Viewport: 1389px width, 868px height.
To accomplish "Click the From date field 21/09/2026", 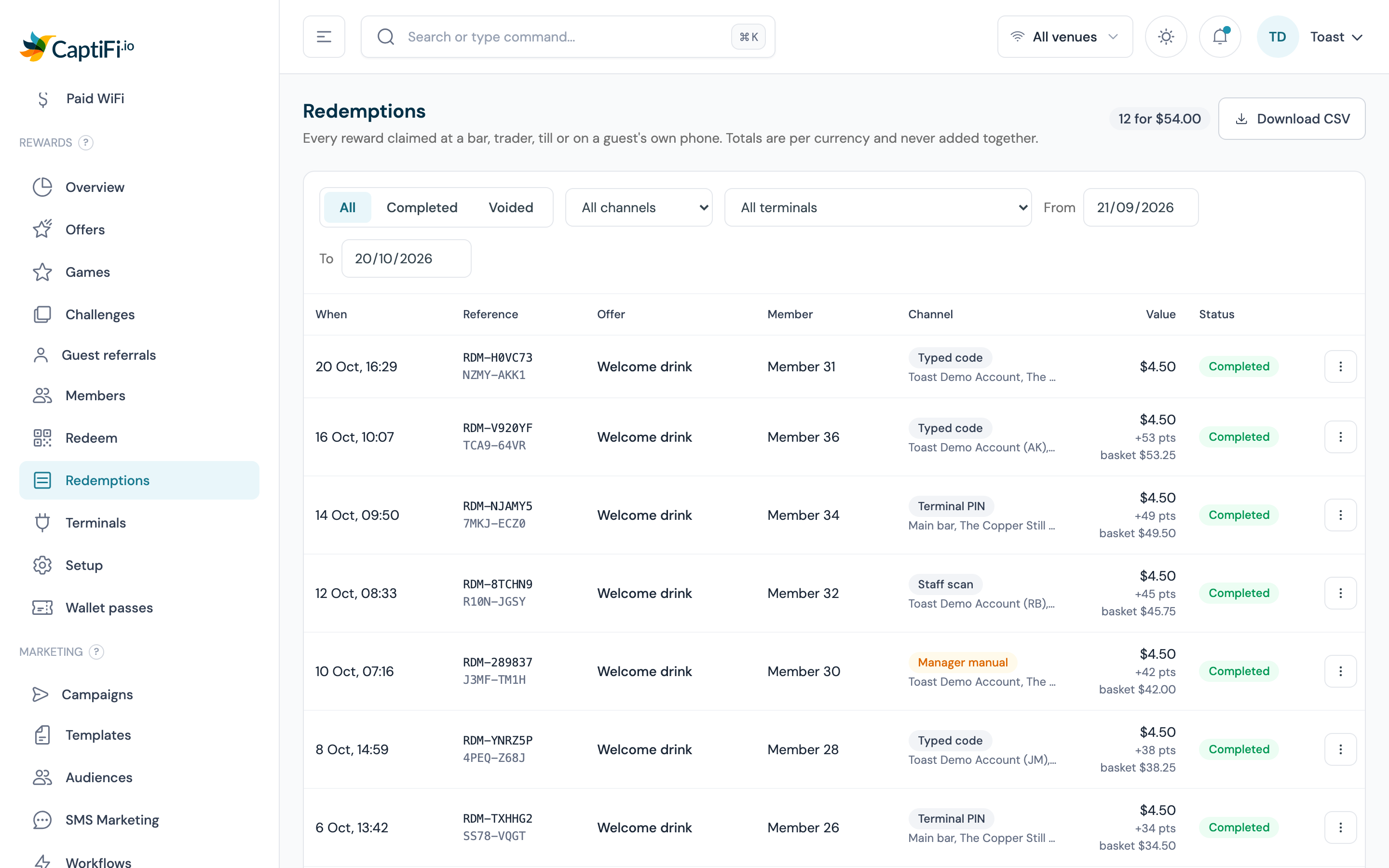I will tap(1141, 207).
